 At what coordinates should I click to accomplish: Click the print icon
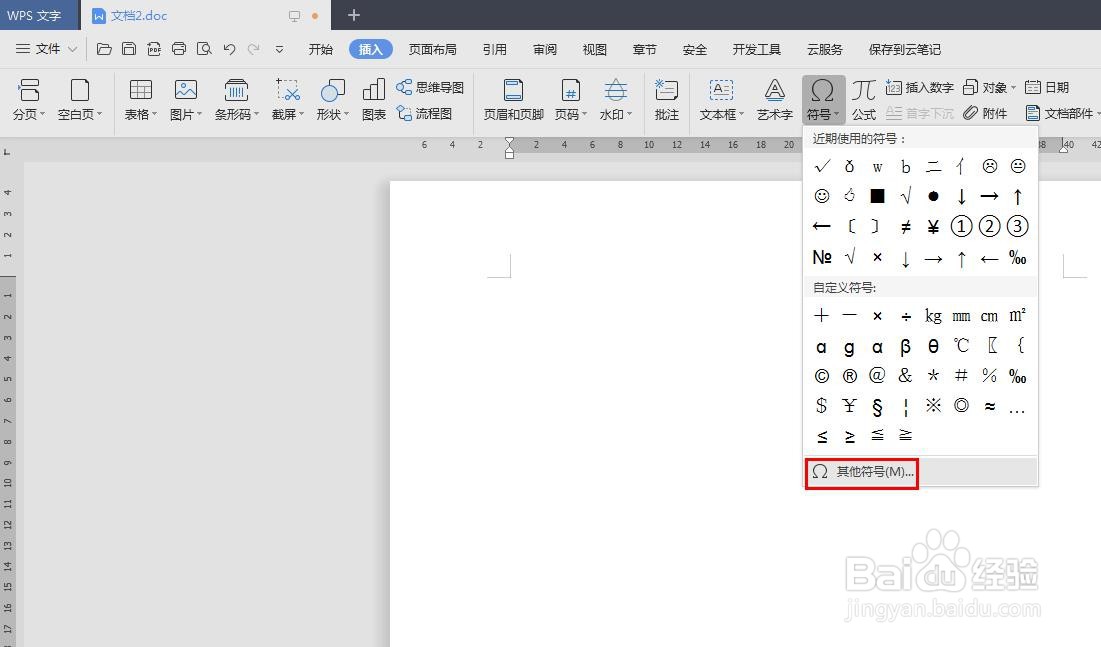pos(179,49)
